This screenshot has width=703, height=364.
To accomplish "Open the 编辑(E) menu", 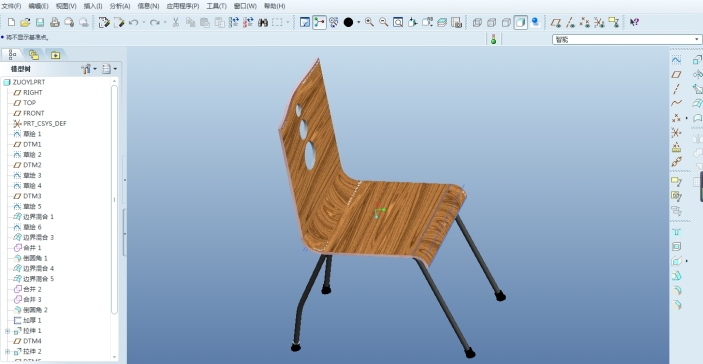I will (x=39, y=6).
